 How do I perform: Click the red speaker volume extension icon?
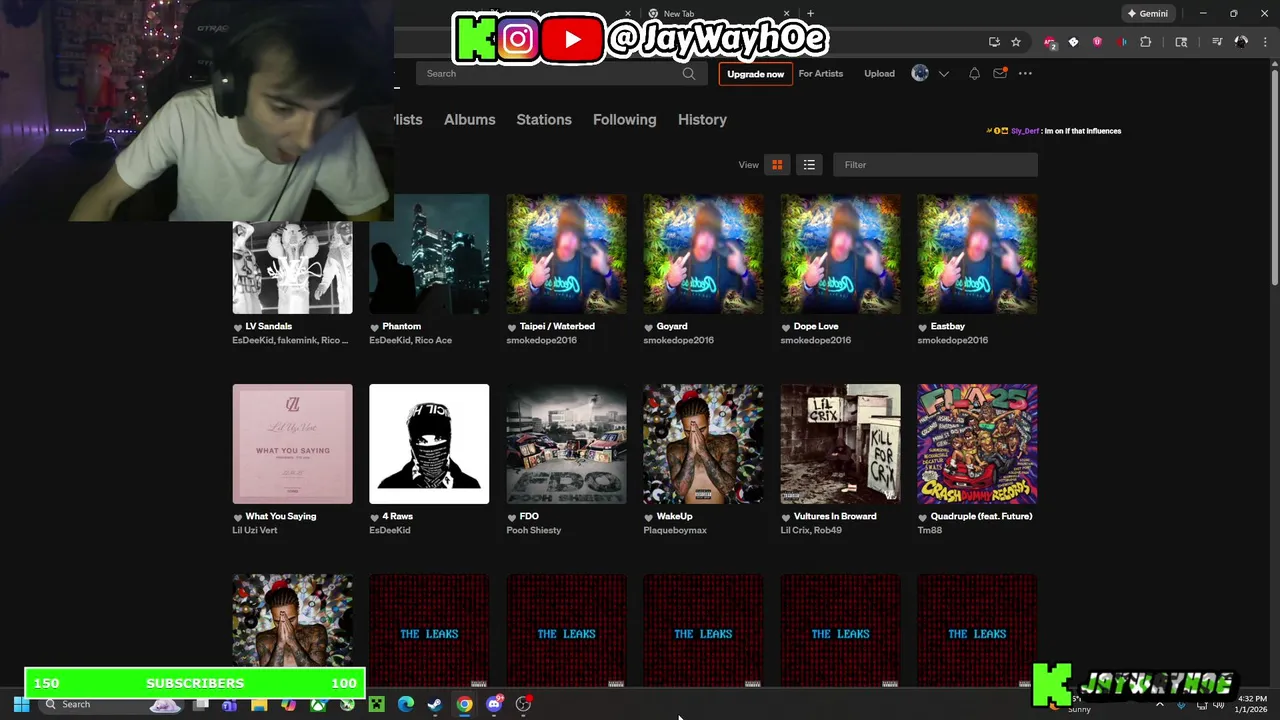pos(1121,42)
